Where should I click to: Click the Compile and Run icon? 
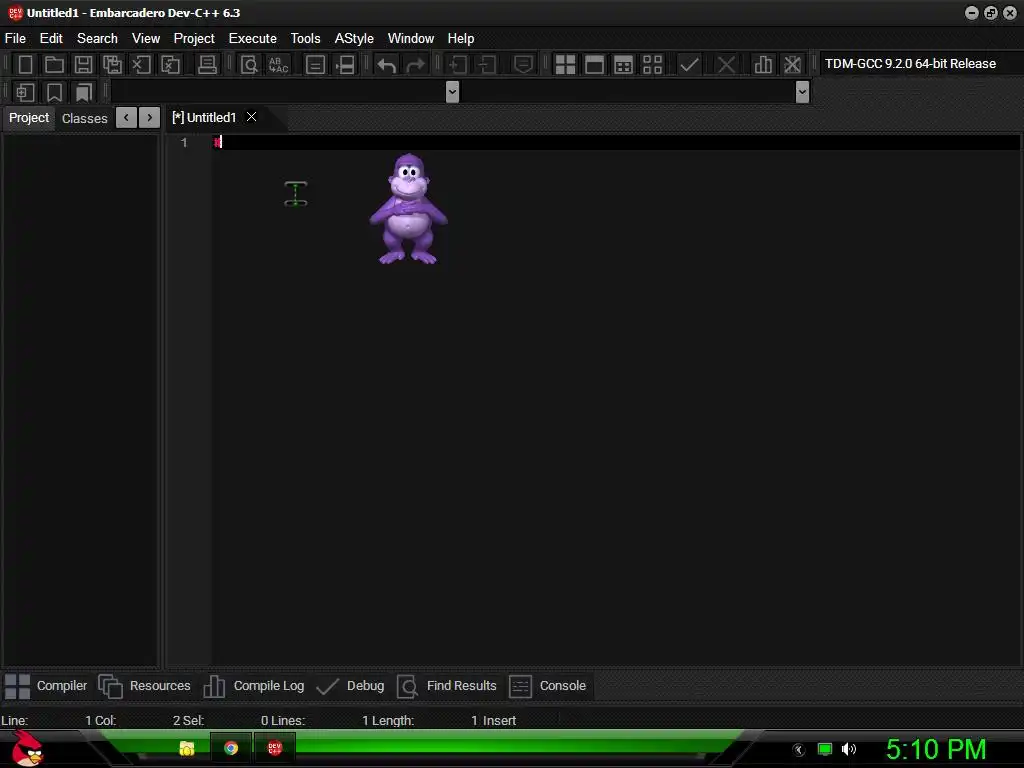point(624,64)
